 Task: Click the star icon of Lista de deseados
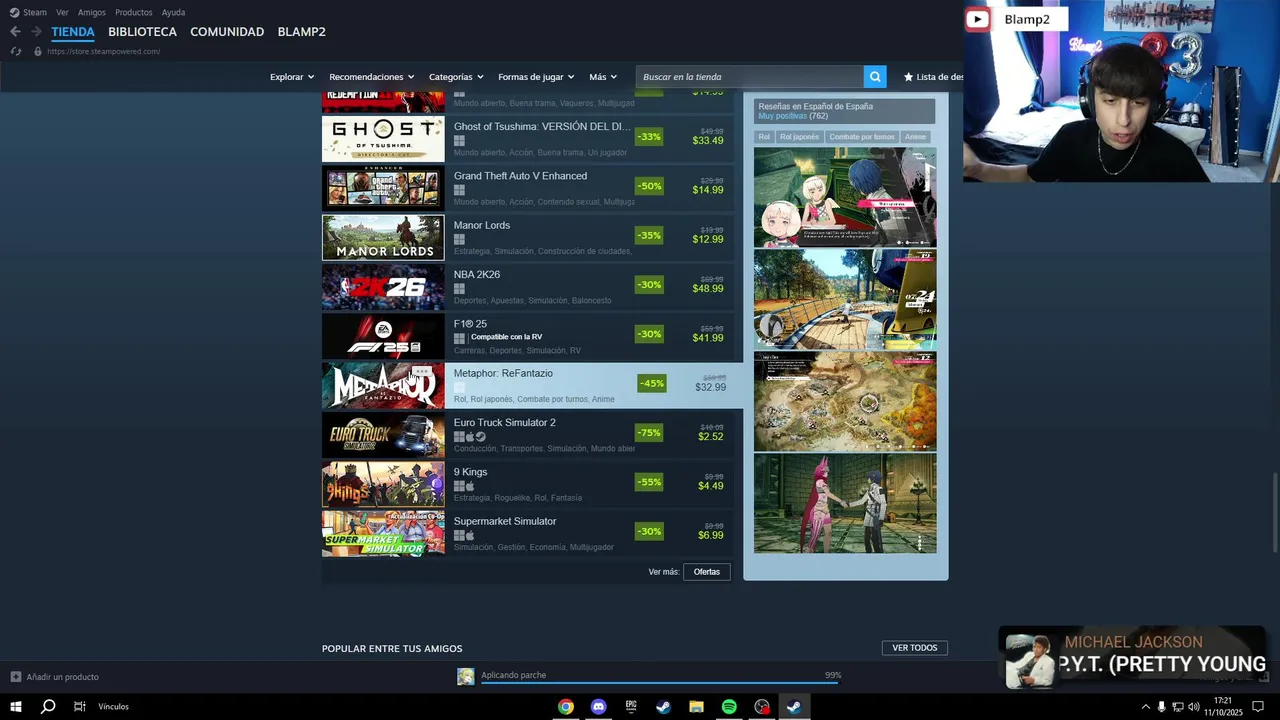coord(908,77)
